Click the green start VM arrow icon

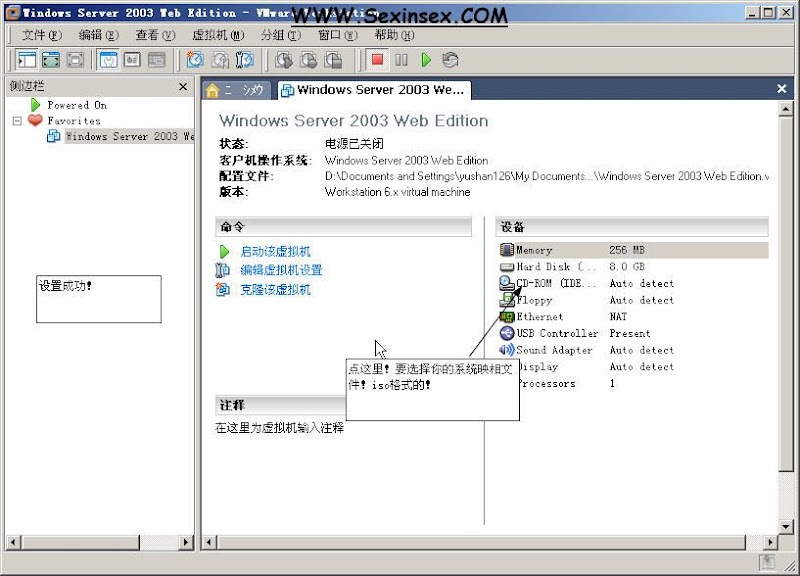tap(223, 252)
